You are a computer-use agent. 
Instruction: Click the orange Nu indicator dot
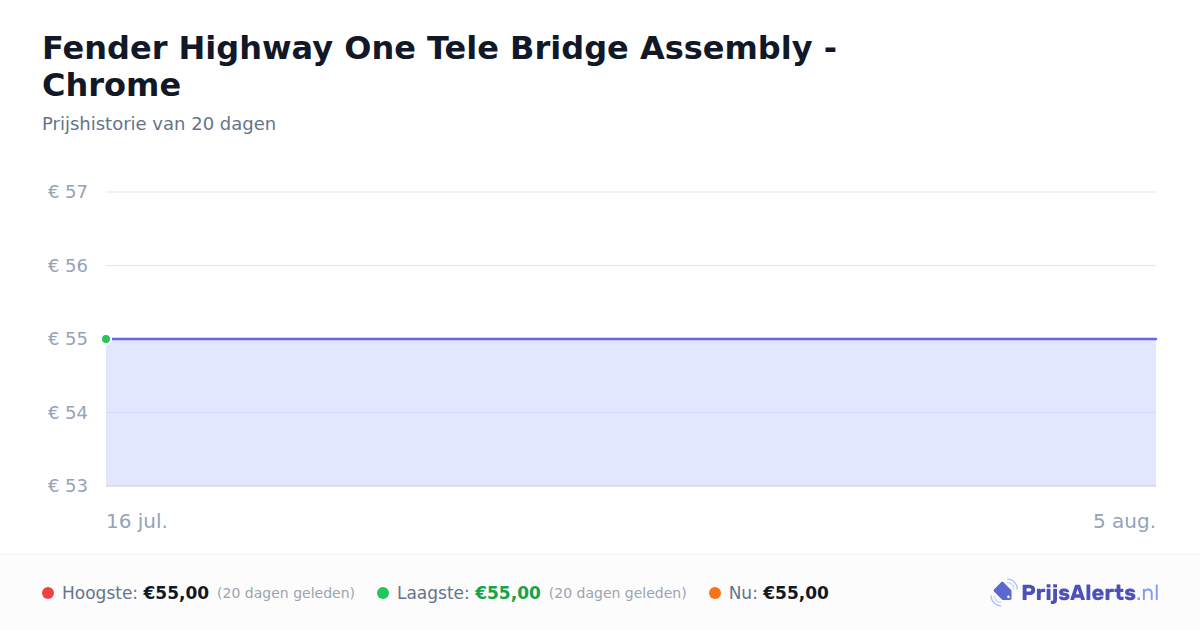[715, 593]
